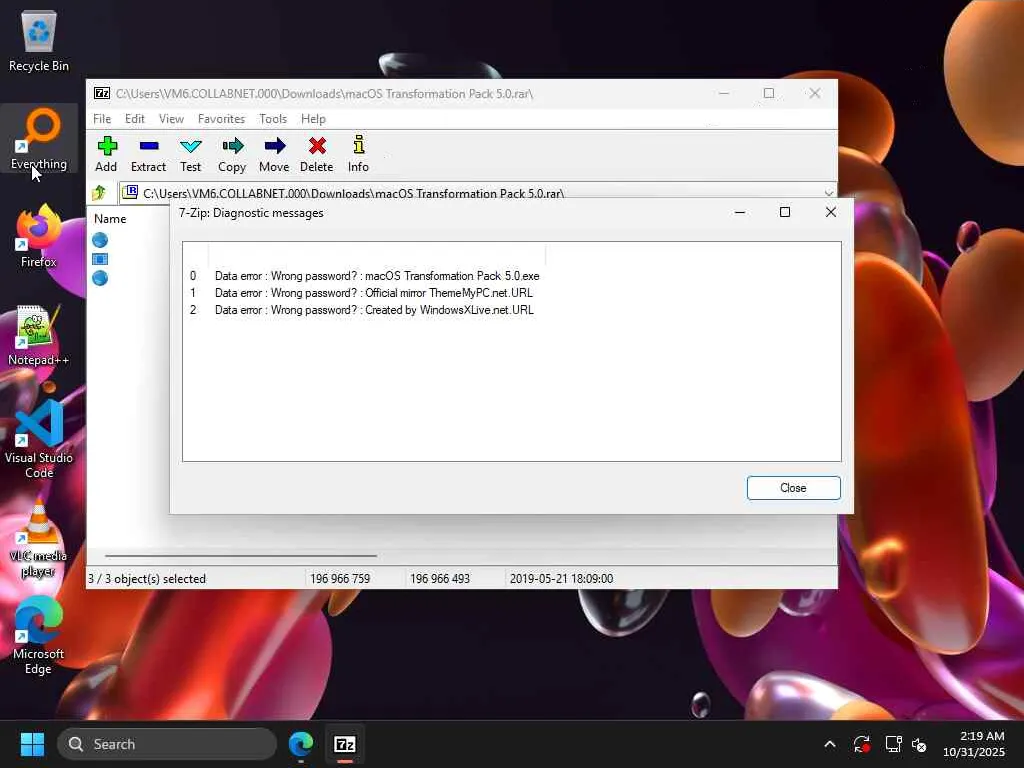Open the Edit menu
Viewport: 1024px width, 768px height.
[x=135, y=119]
